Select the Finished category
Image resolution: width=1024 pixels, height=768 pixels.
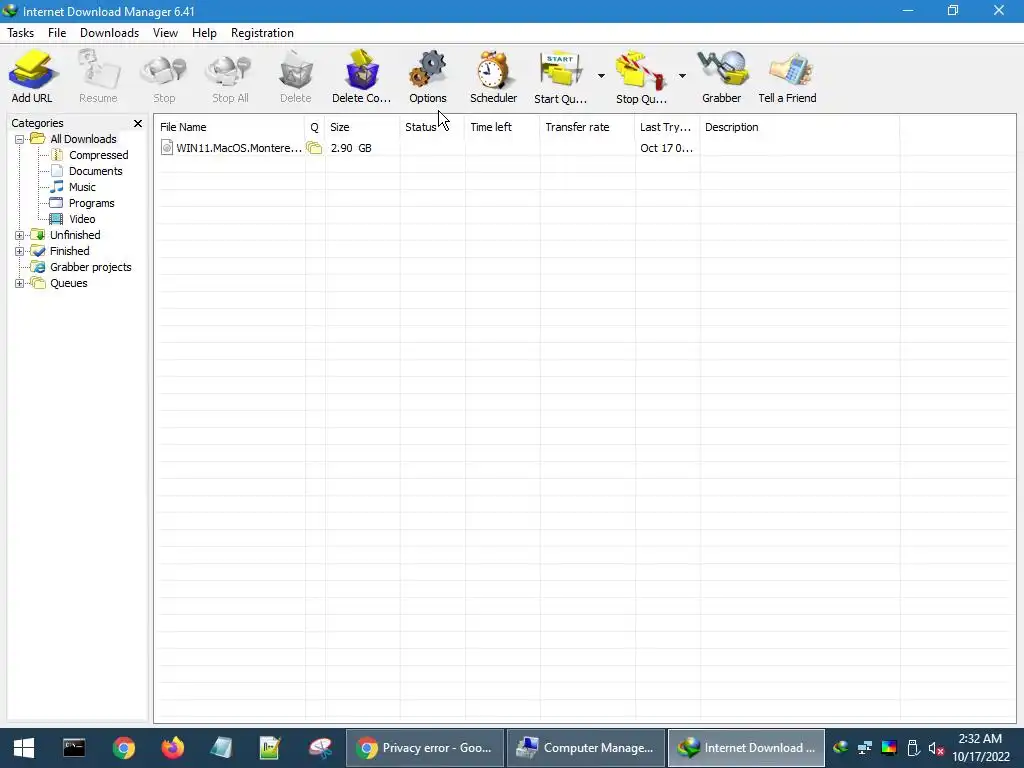point(70,251)
